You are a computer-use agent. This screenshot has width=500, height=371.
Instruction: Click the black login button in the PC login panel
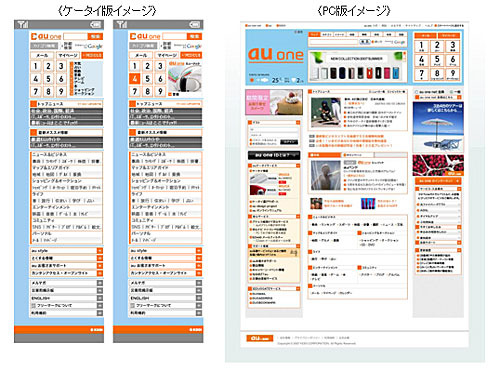click(289, 142)
